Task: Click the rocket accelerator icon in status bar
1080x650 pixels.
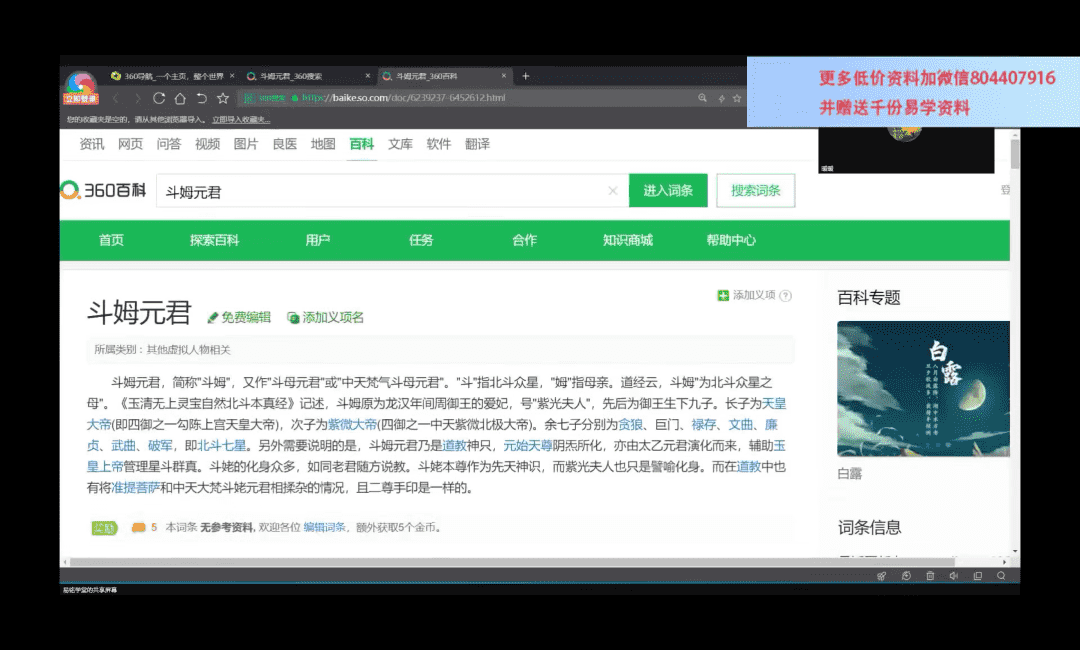Action: (881, 576)
